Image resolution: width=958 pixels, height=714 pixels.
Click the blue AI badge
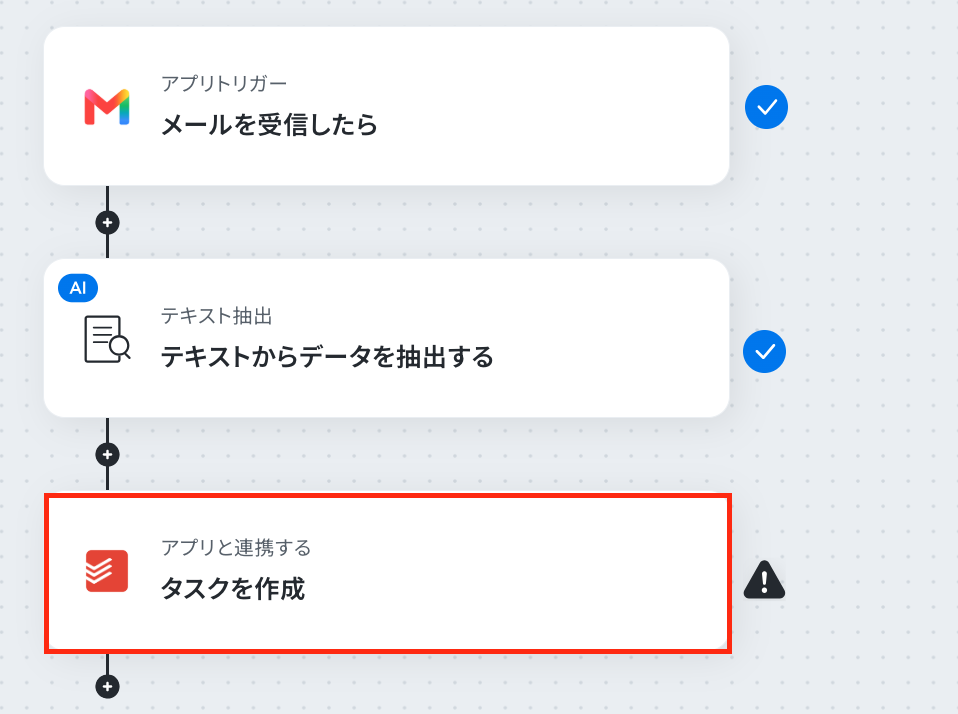[x=78, y=288]
